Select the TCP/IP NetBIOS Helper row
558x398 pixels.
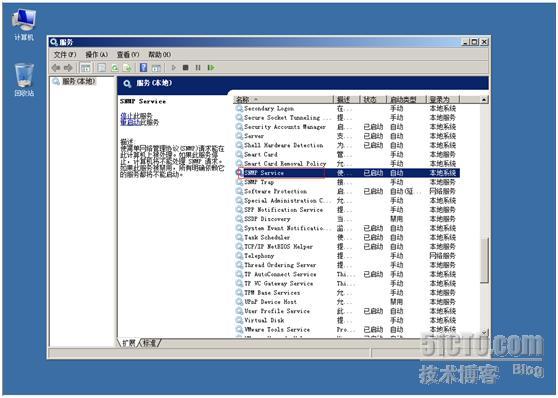click(347, 246)
